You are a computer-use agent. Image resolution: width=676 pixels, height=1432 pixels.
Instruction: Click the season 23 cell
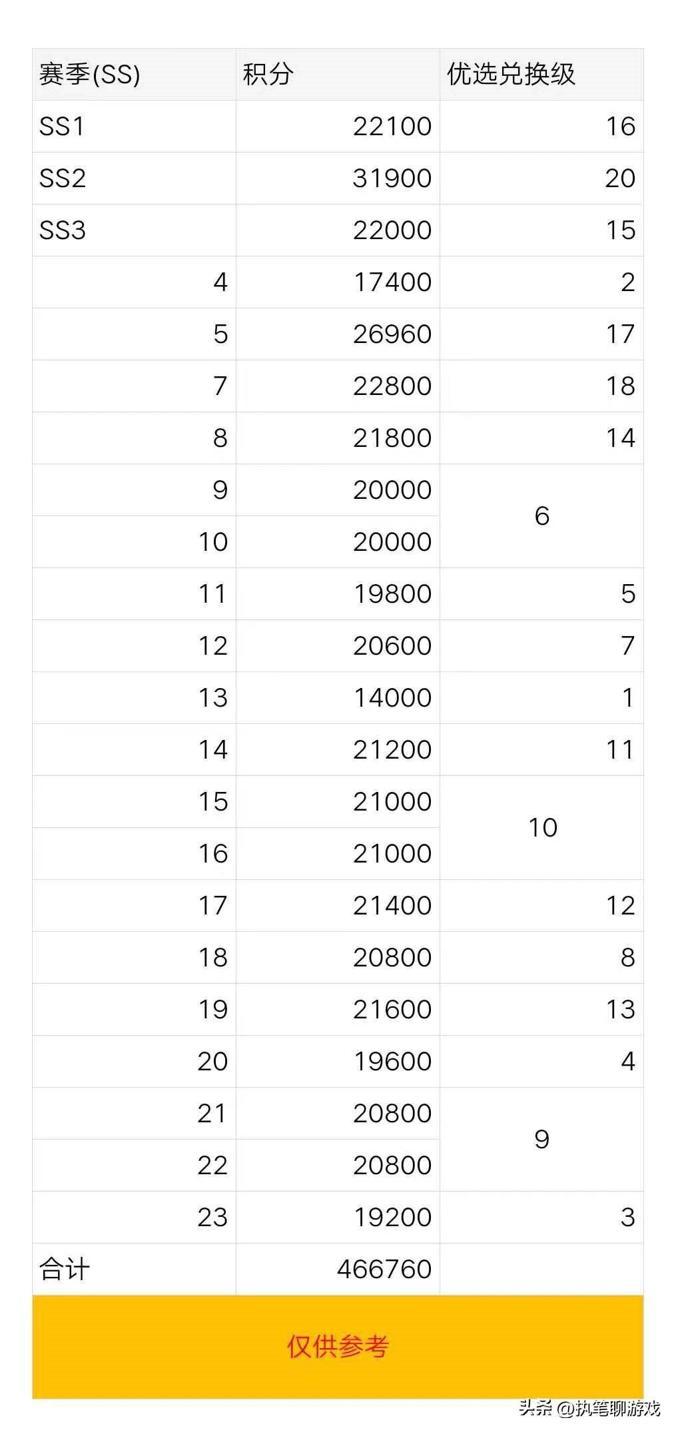(212, 1217)
